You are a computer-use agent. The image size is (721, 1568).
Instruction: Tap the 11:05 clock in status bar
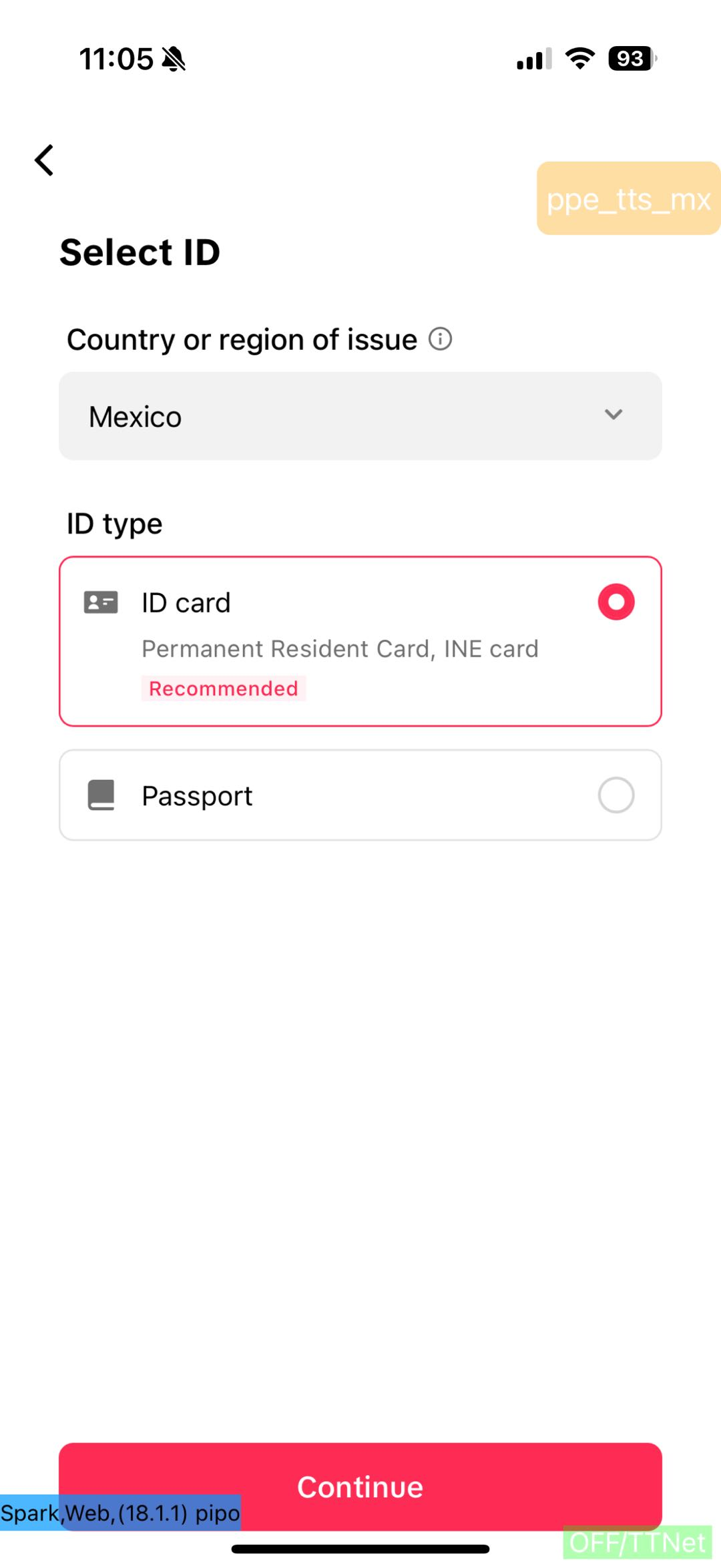pos(116,59)
